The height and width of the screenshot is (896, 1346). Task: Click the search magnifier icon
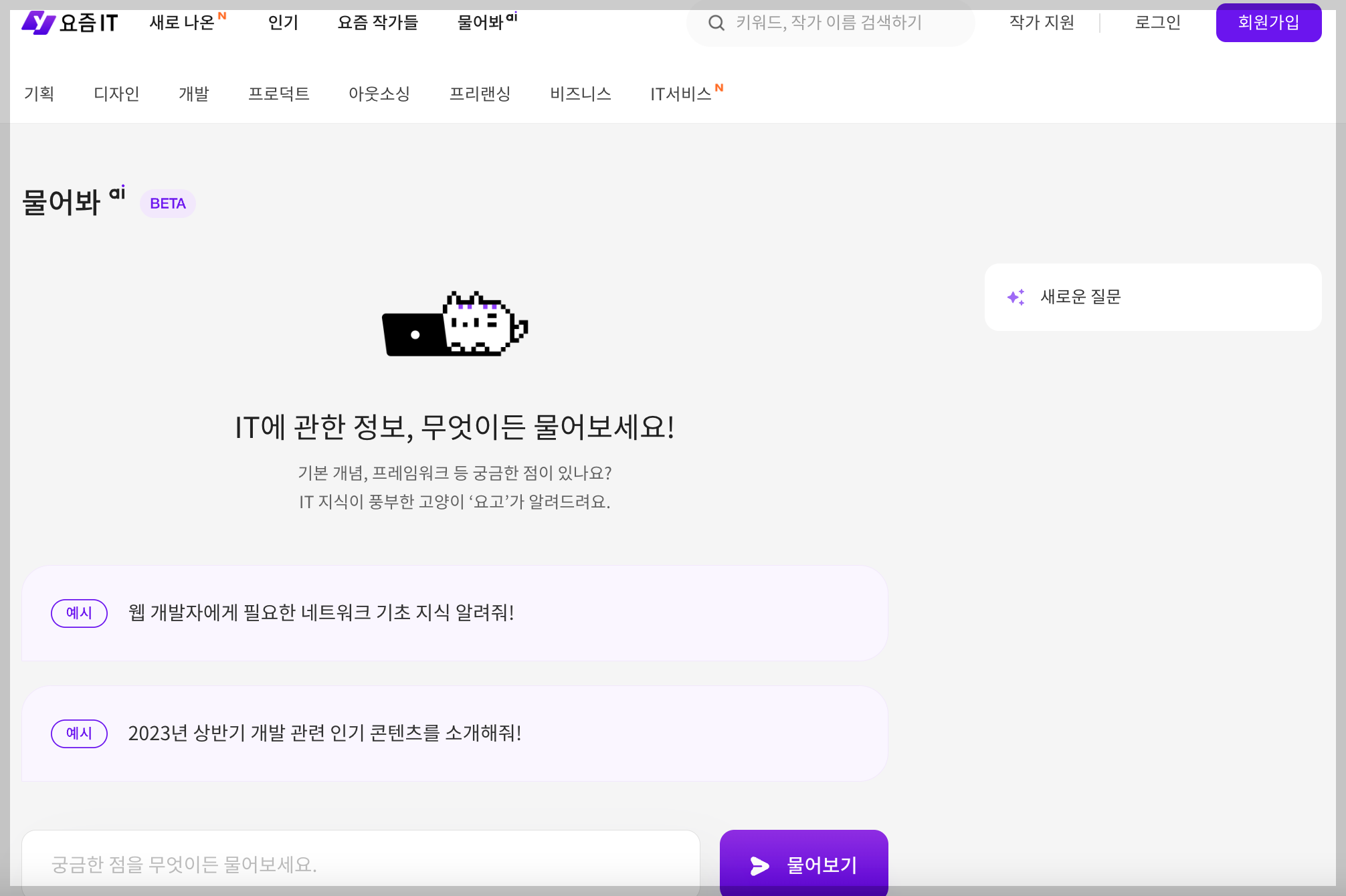pyautogui.click(x=716, y=23)
